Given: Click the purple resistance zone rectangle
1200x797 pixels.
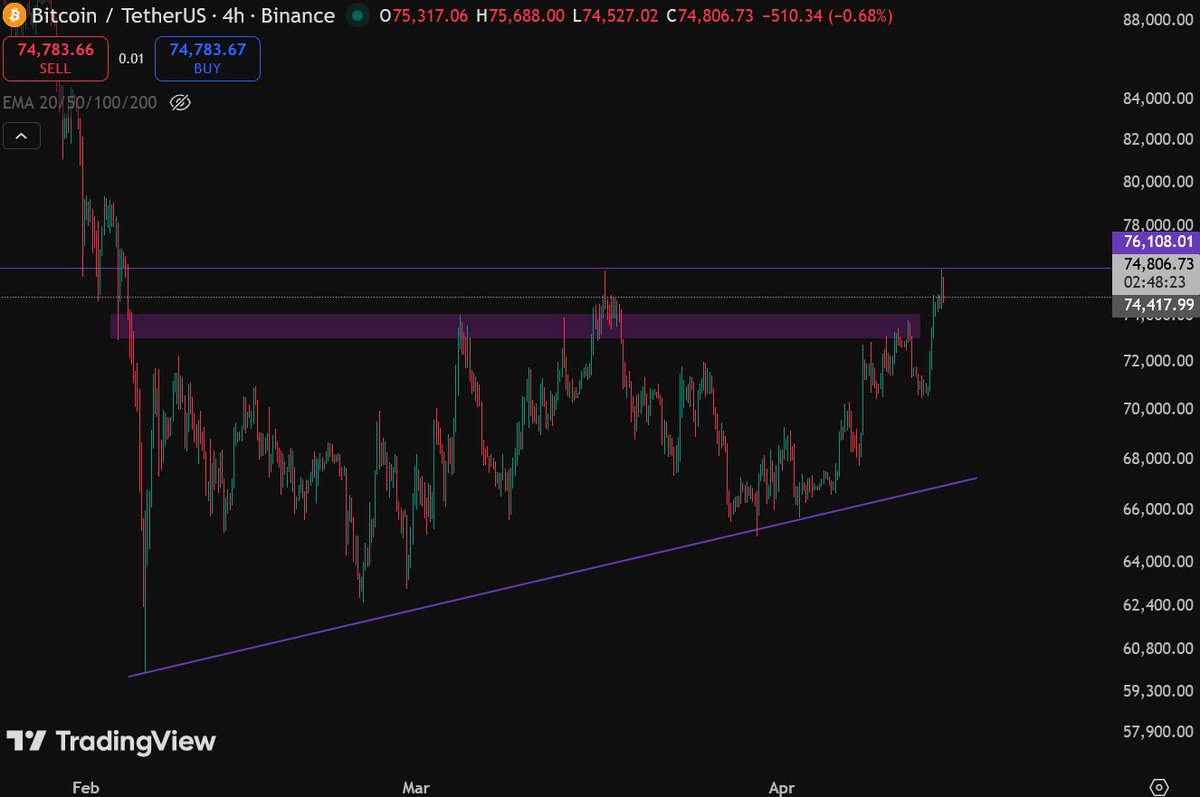Looking at the screenshot, I should click(x=515, y=326).
